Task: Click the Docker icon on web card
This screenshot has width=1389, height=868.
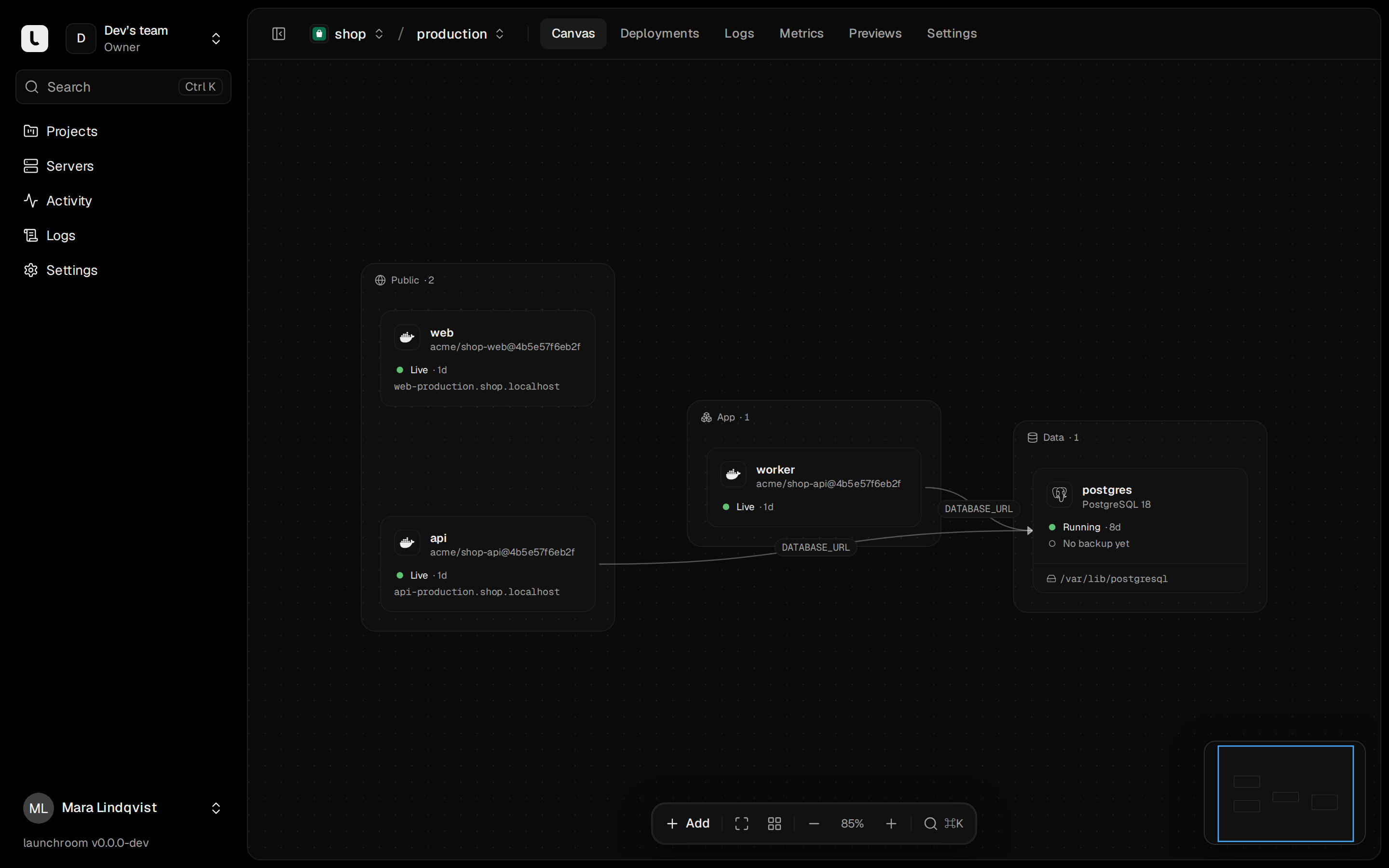Action: [x=407, y=337]
